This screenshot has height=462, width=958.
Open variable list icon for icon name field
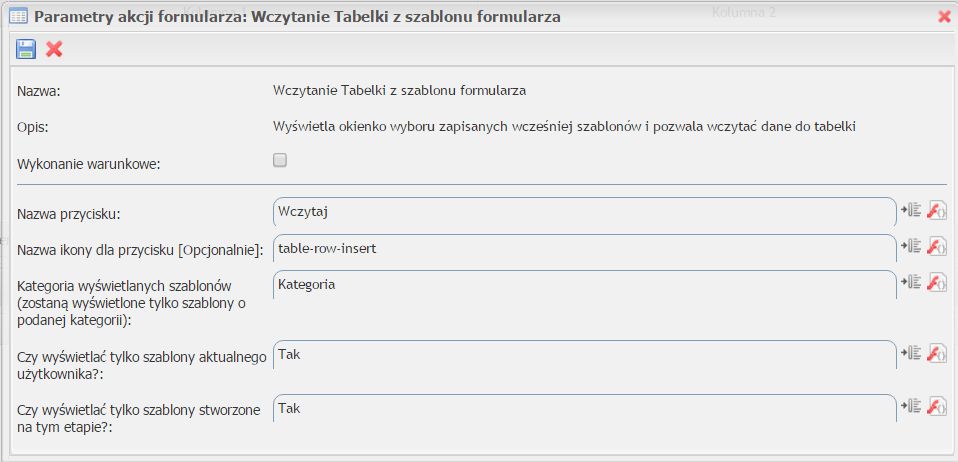click(x=911, y=246)
